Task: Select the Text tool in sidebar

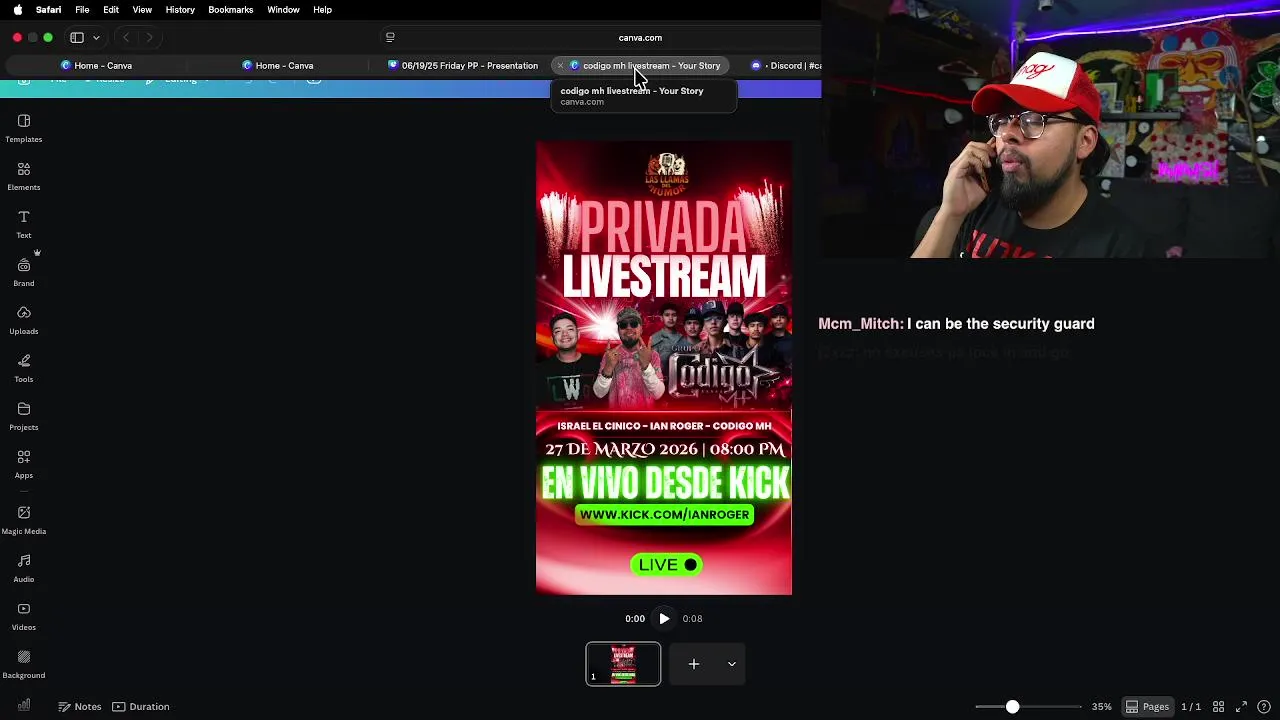Action: (24, 224)
